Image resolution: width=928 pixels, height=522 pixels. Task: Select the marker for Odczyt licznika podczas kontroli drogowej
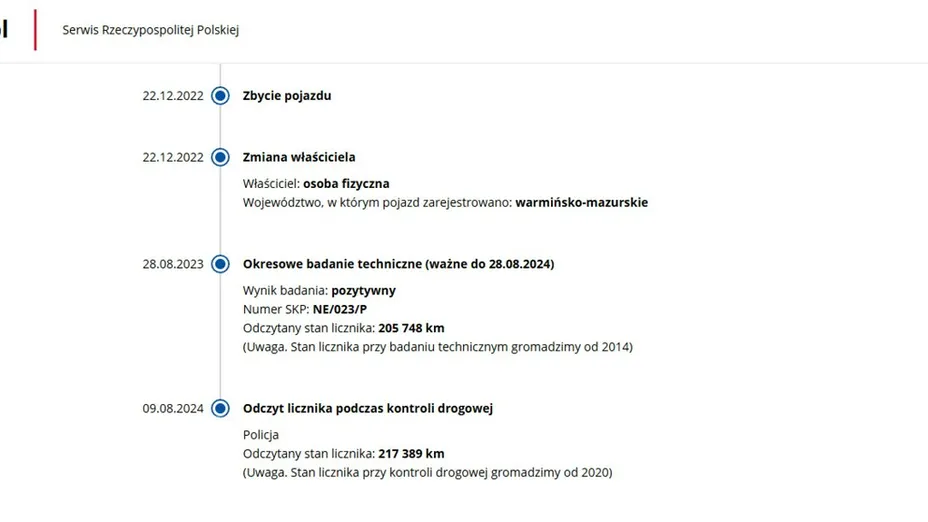click(221, 408)
